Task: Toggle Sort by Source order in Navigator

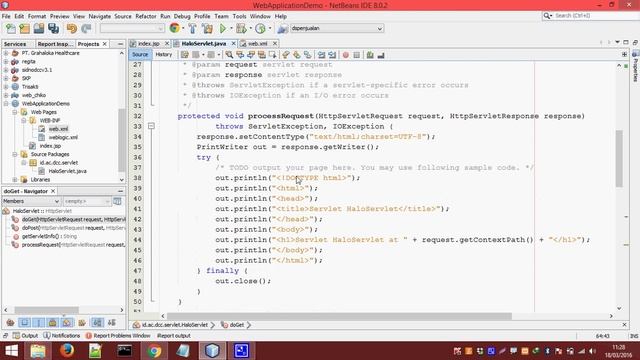Action: point(112,322)
